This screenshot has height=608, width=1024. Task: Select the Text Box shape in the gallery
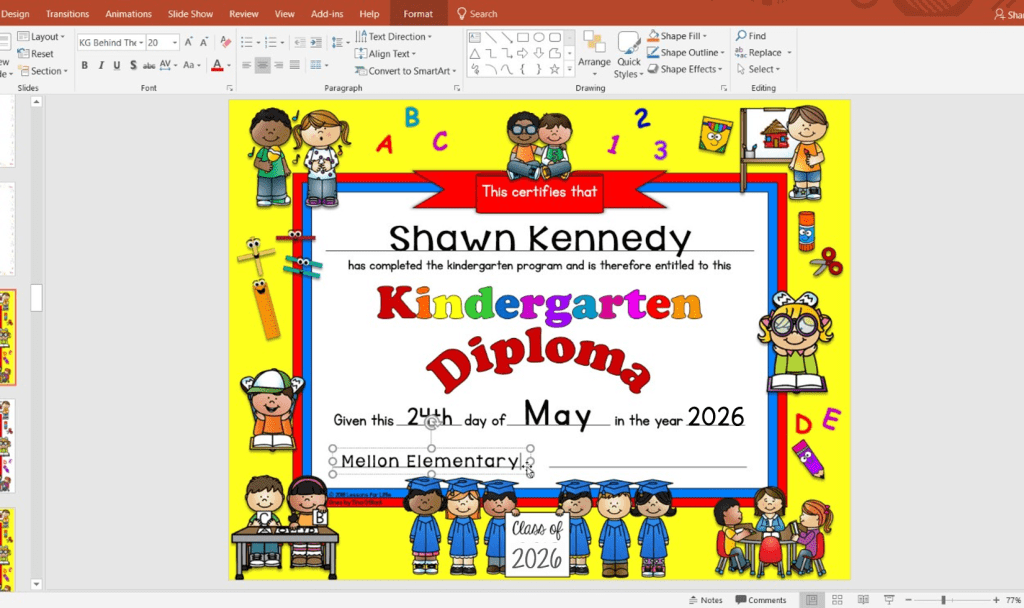tap(475, 37)
